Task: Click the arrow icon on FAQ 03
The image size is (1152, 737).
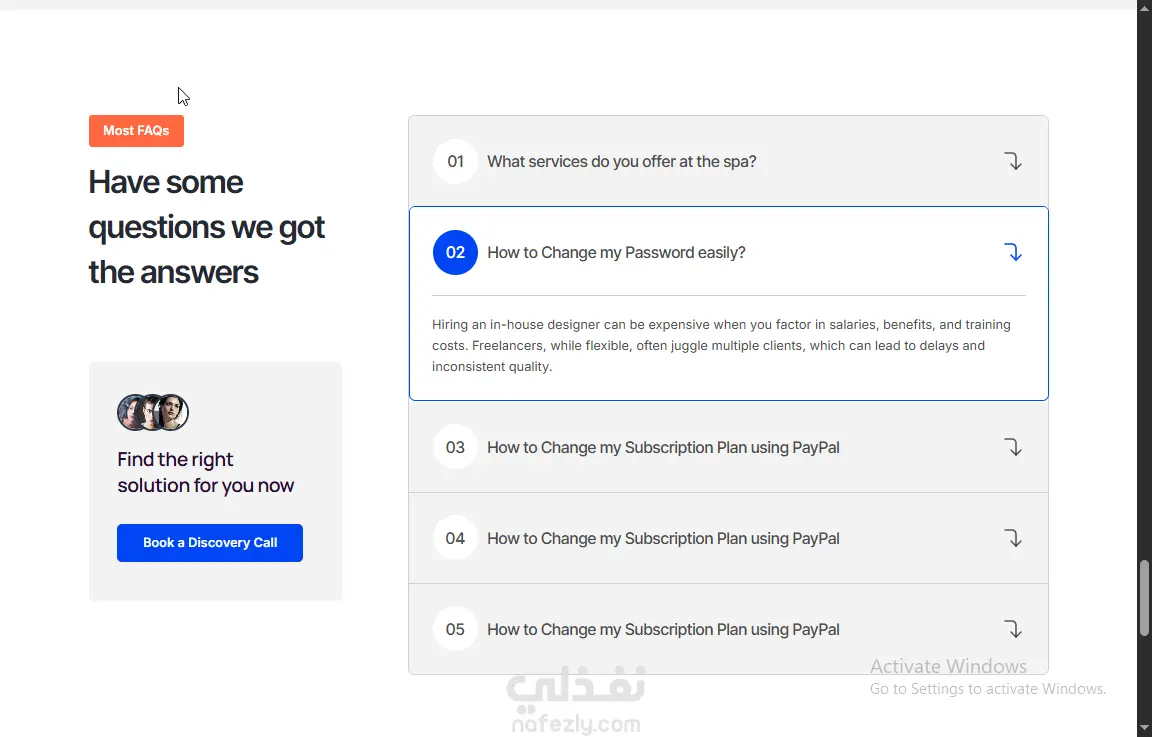Action: pos(1013,447)
